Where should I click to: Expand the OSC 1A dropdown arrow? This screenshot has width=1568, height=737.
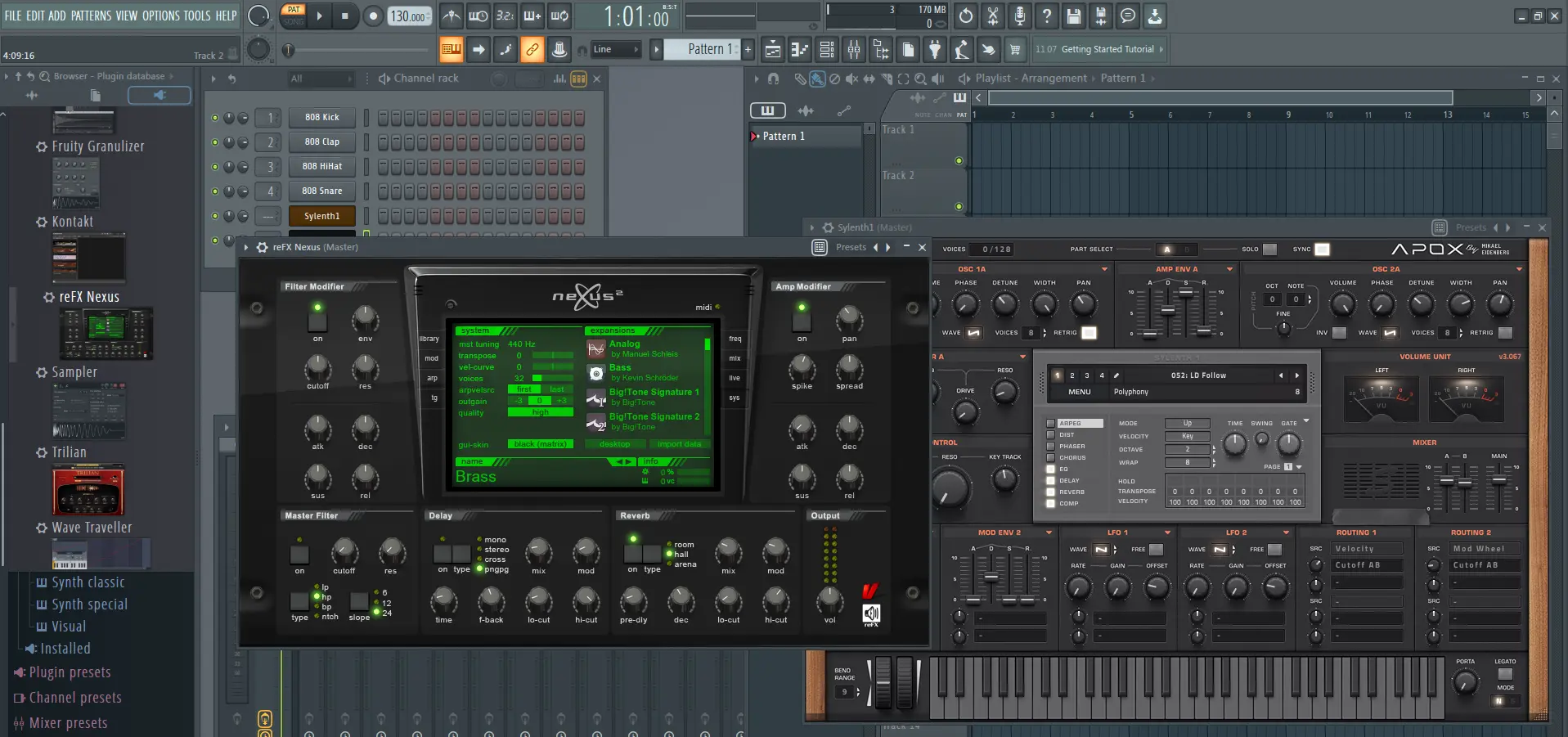coord(1104,269)
